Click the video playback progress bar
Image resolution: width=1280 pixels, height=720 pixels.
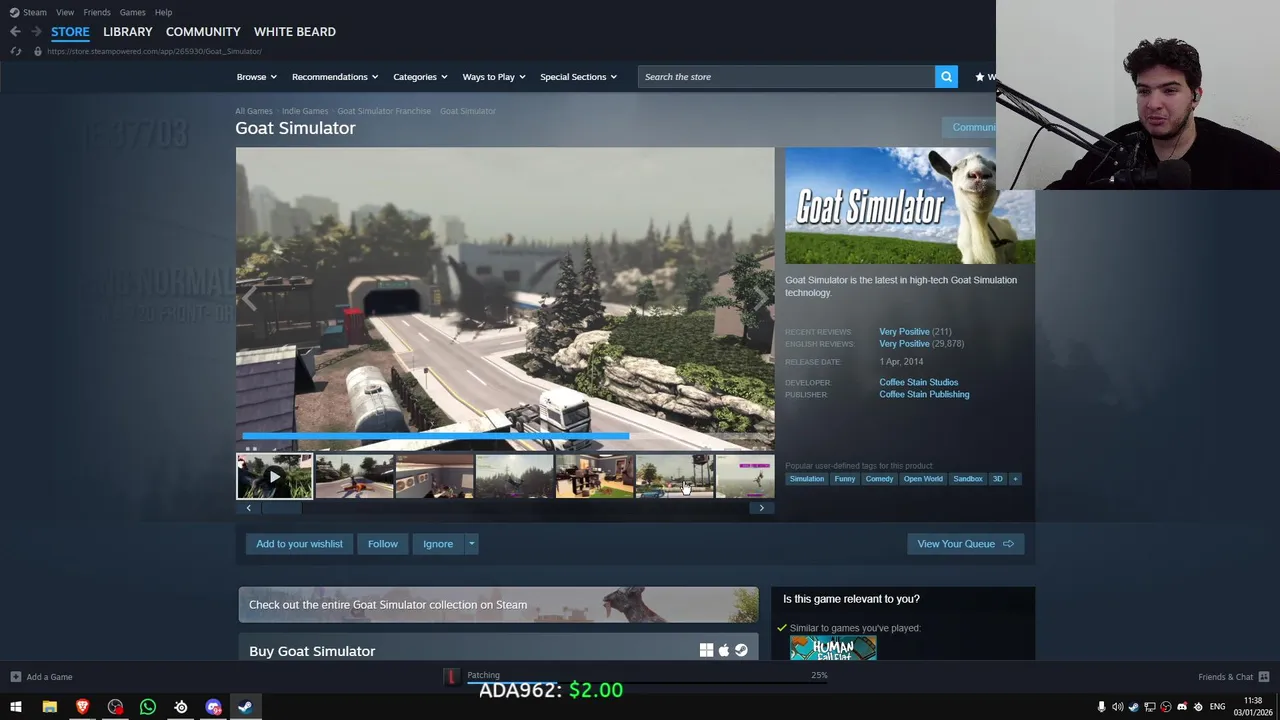505,436
